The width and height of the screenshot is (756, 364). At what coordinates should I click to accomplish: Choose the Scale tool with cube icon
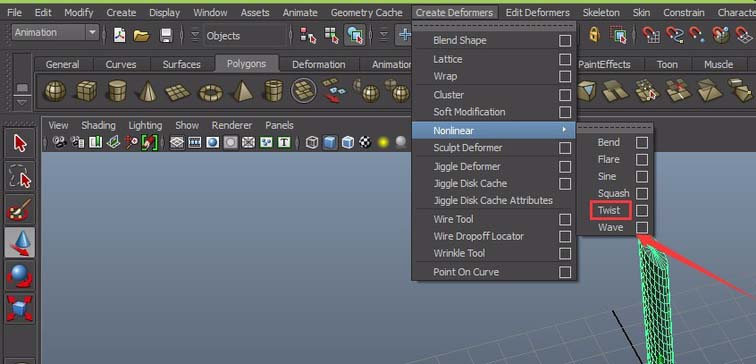[20, 309]
